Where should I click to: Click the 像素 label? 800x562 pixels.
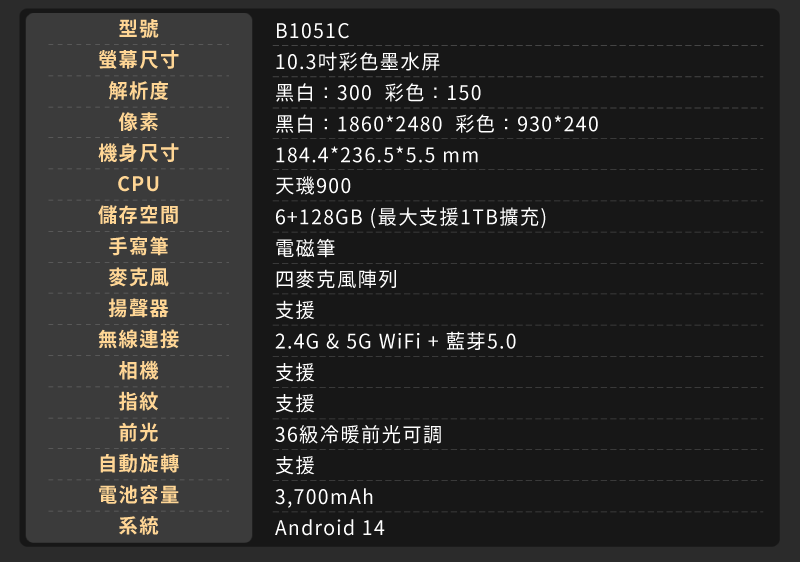pos(139,122)
